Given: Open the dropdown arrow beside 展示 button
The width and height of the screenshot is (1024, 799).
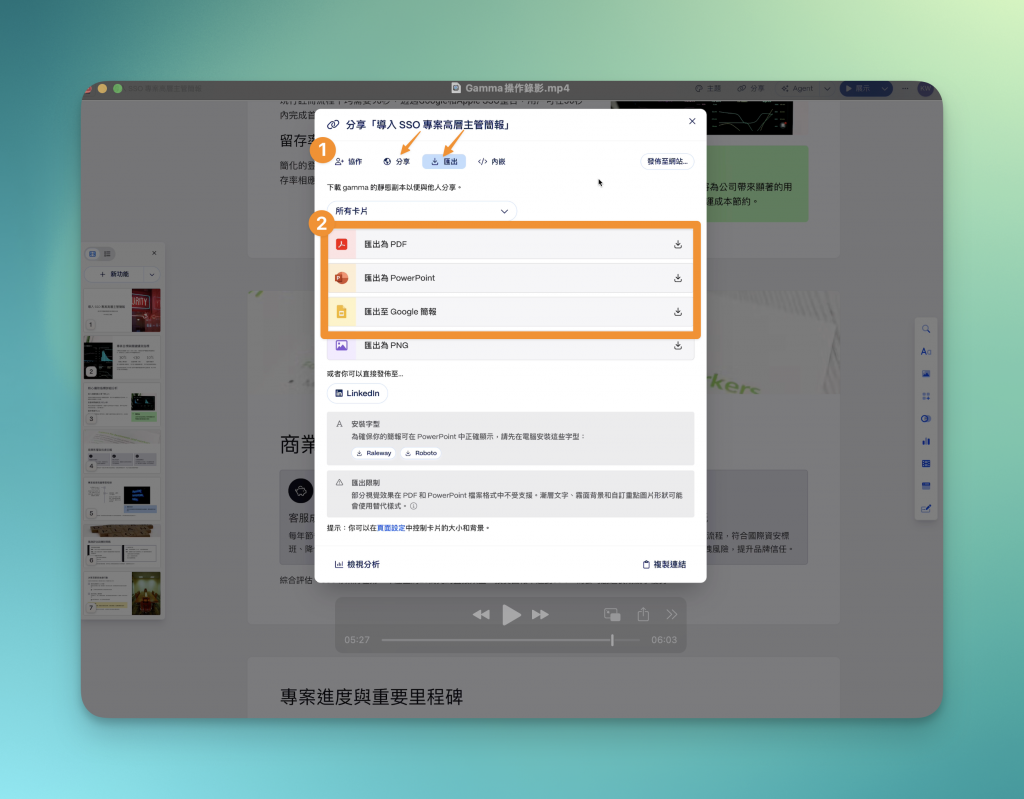Looking at the screenshot, I should [884, 89].
